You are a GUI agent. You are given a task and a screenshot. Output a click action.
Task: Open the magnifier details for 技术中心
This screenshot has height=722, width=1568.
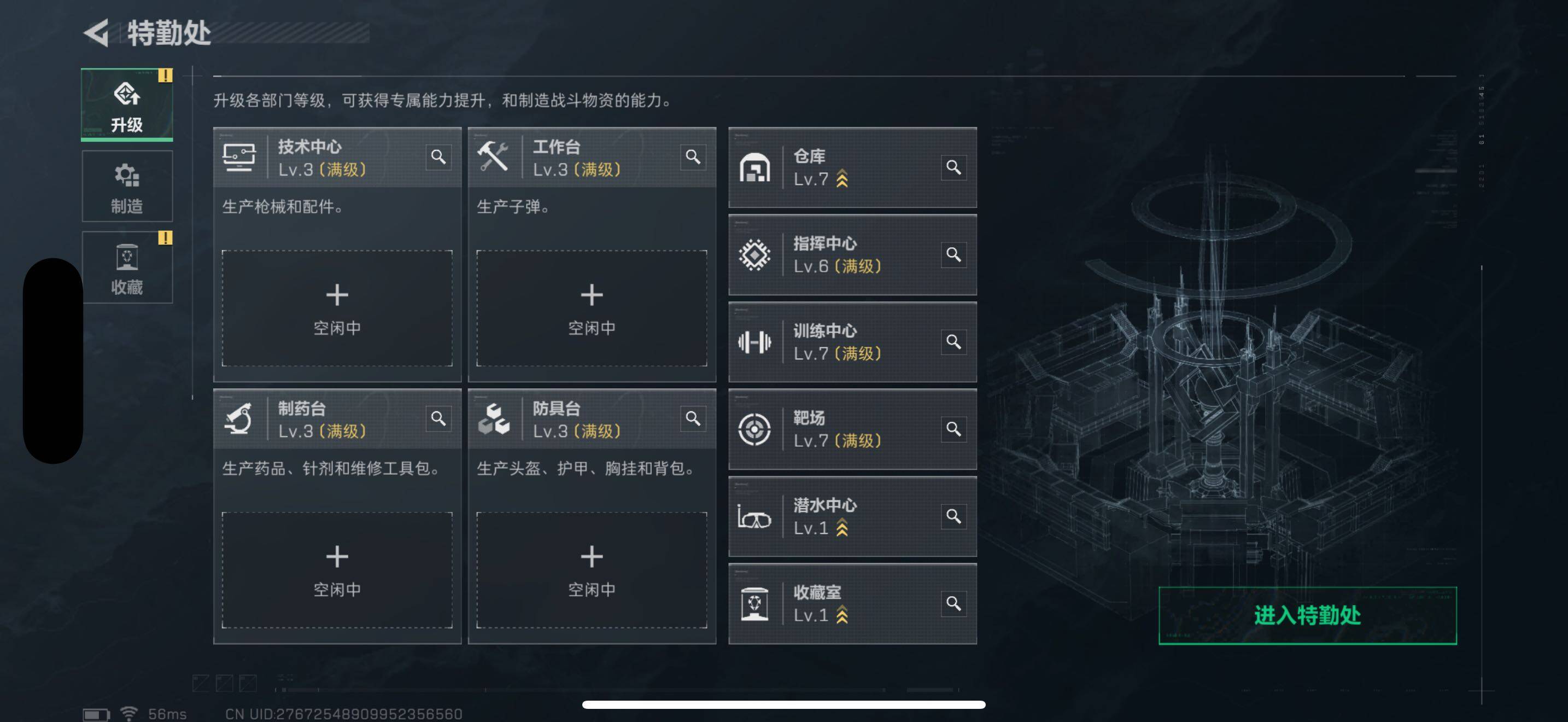(x=438, y=157)
